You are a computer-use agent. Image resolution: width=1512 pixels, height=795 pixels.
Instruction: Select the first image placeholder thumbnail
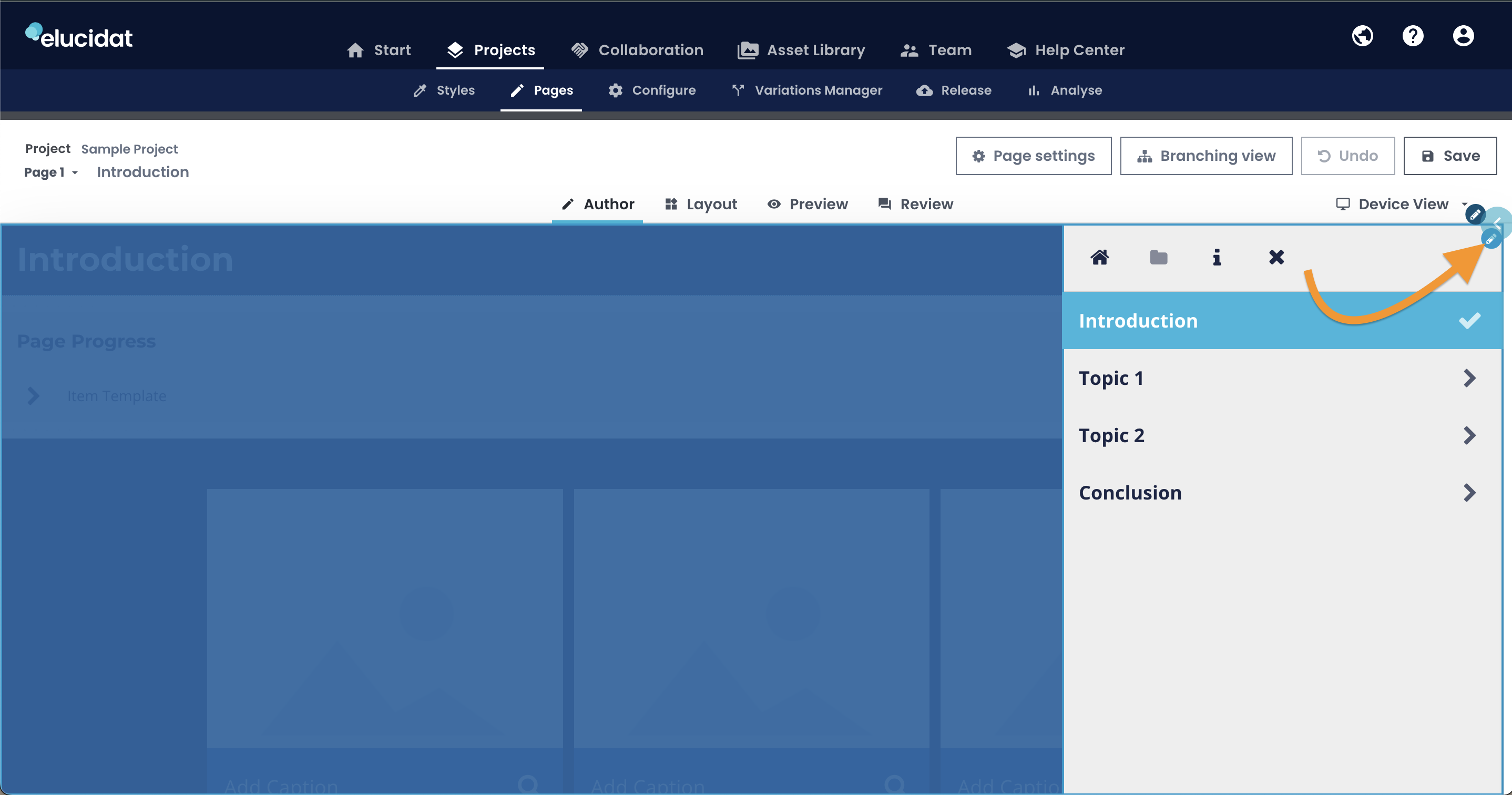384,618
